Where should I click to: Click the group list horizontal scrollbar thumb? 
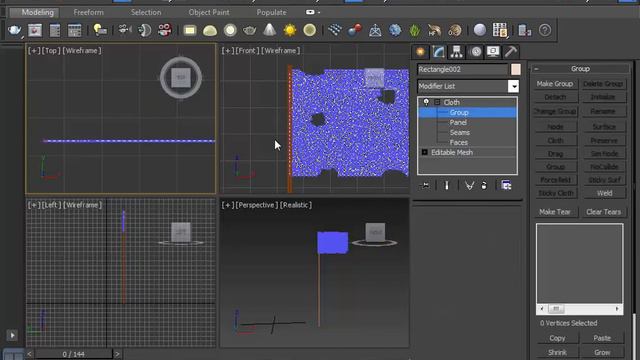pyautogui.click(x=556, y=309)
